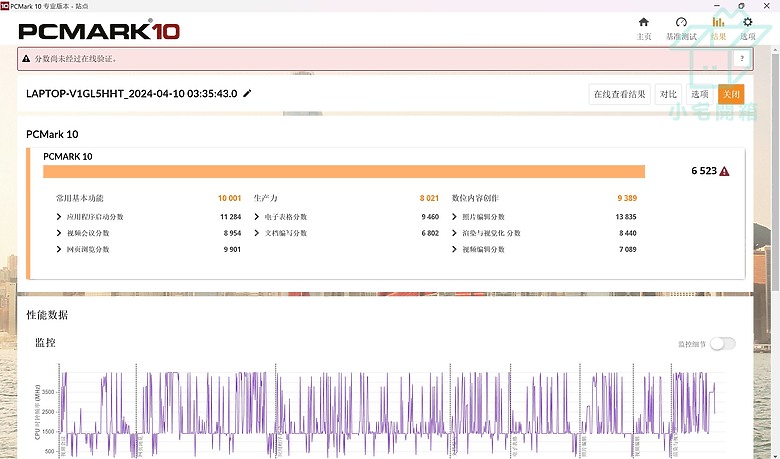The image size is (780, 459).
Task: Go to the 主页 home icon
Action: pos(644,22)
